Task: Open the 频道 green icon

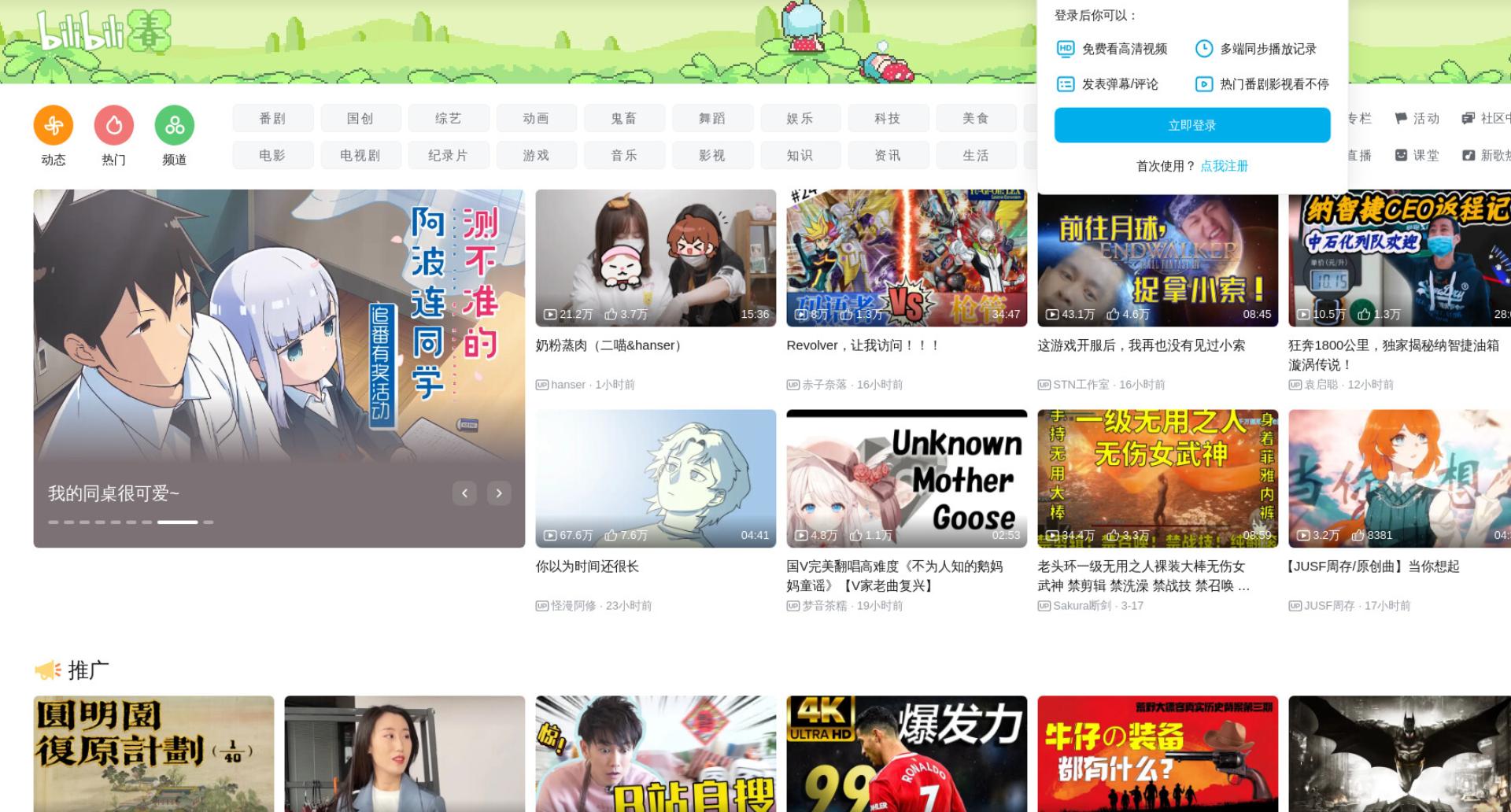Action: tap(175, 125)
